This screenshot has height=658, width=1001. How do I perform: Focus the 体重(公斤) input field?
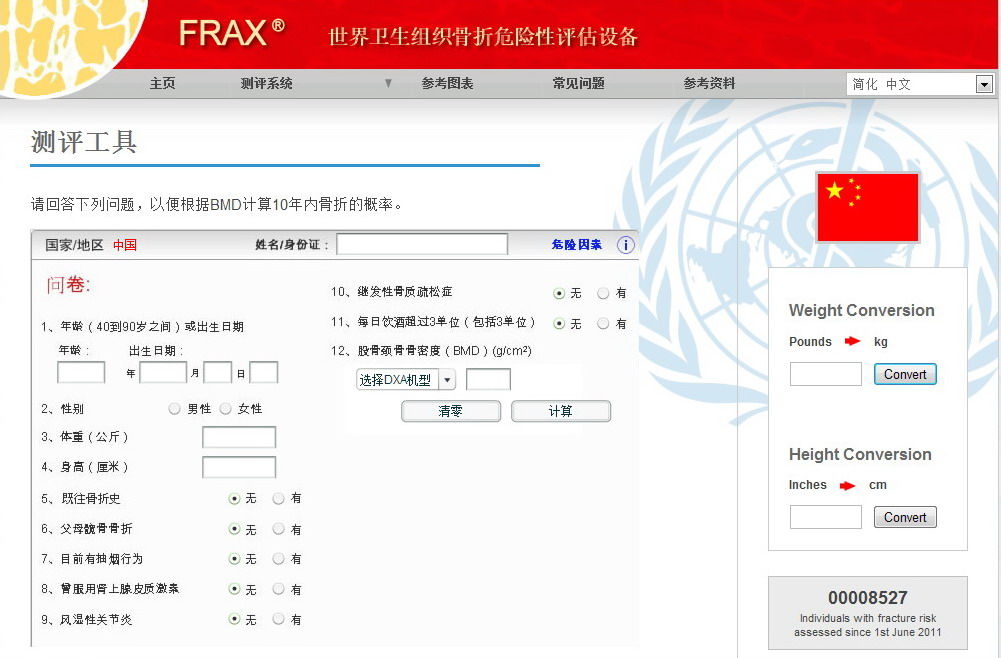(x=239, y=437)
